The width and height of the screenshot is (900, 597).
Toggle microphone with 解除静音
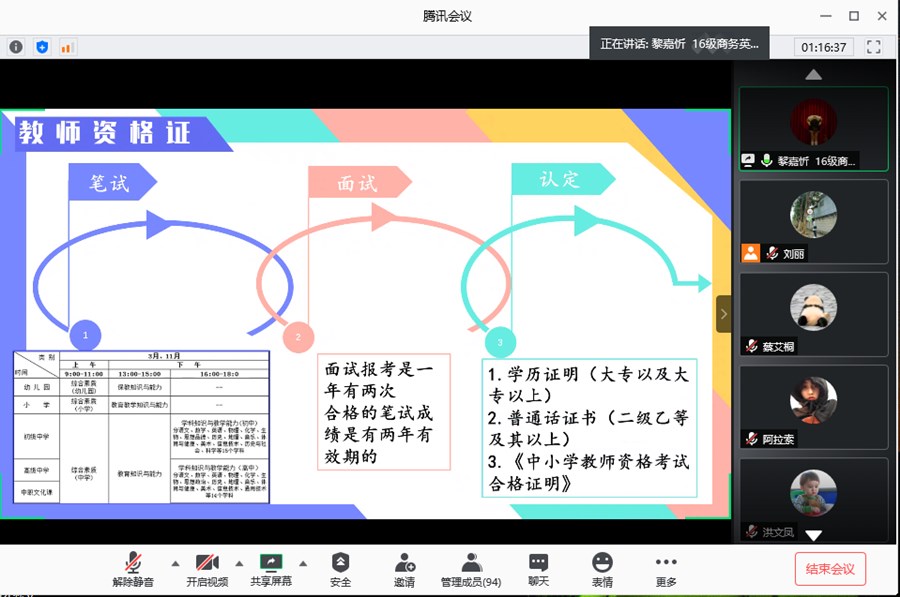coord(133,569)
